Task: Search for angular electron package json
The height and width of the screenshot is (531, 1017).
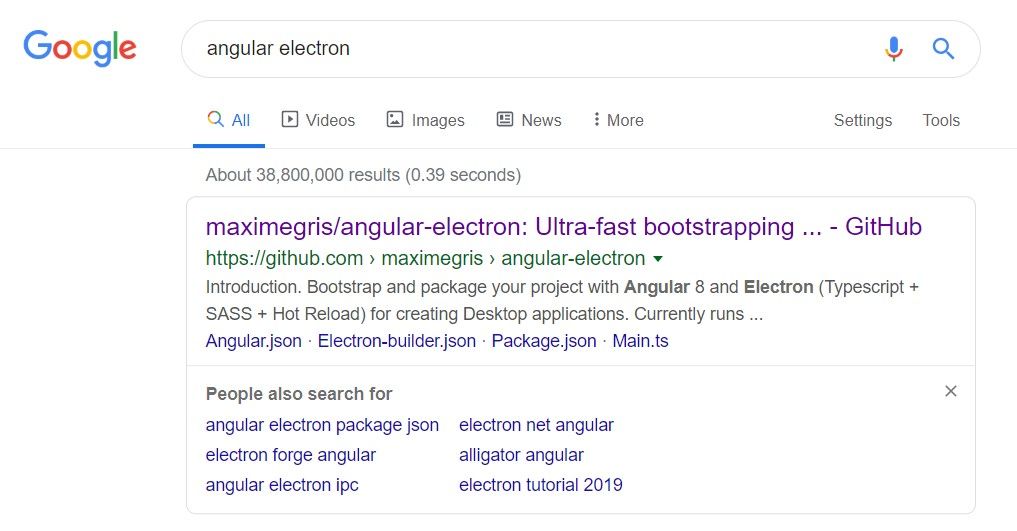Action: (322, 425)
